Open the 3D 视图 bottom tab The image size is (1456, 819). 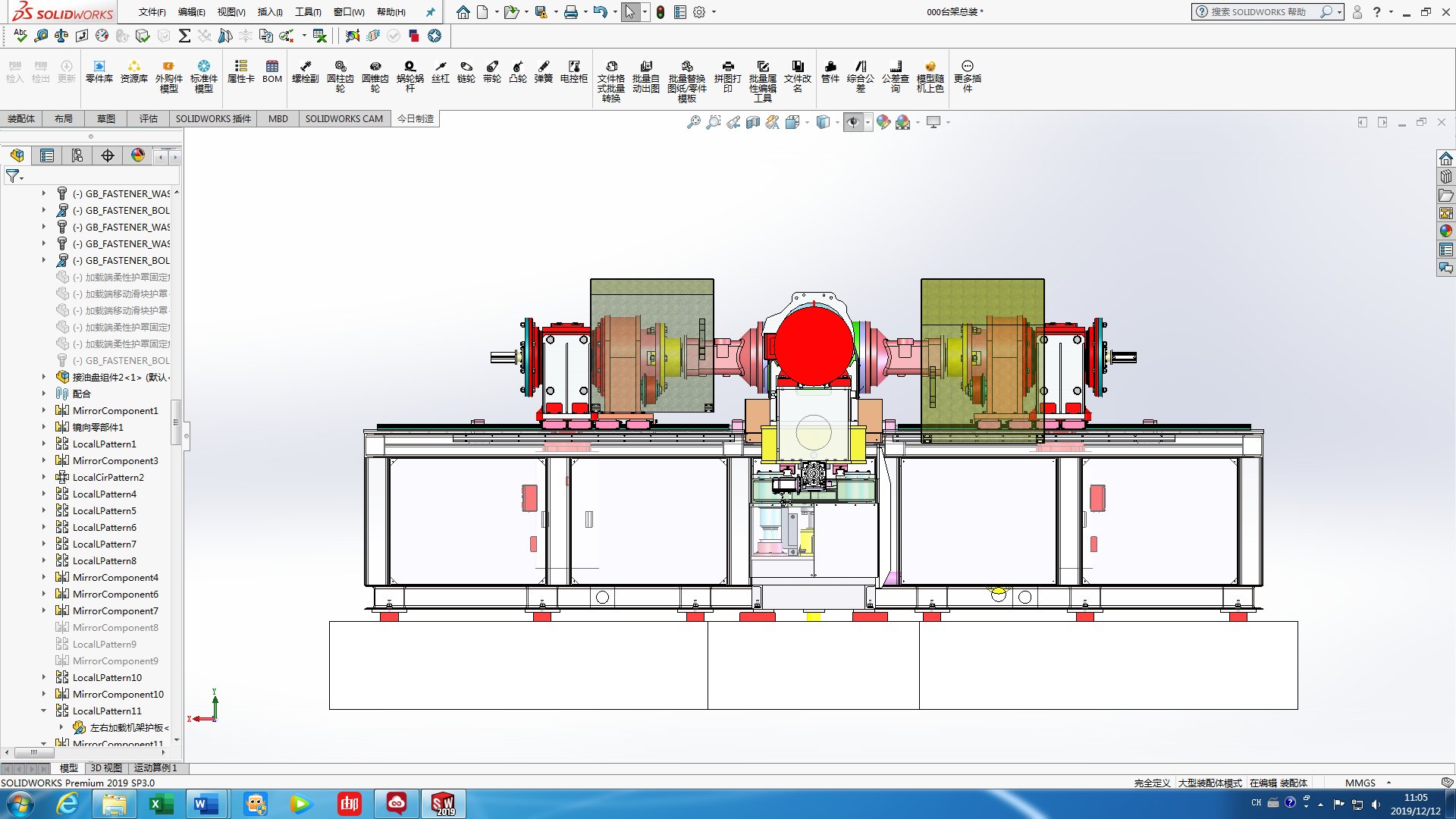point(106,768)
